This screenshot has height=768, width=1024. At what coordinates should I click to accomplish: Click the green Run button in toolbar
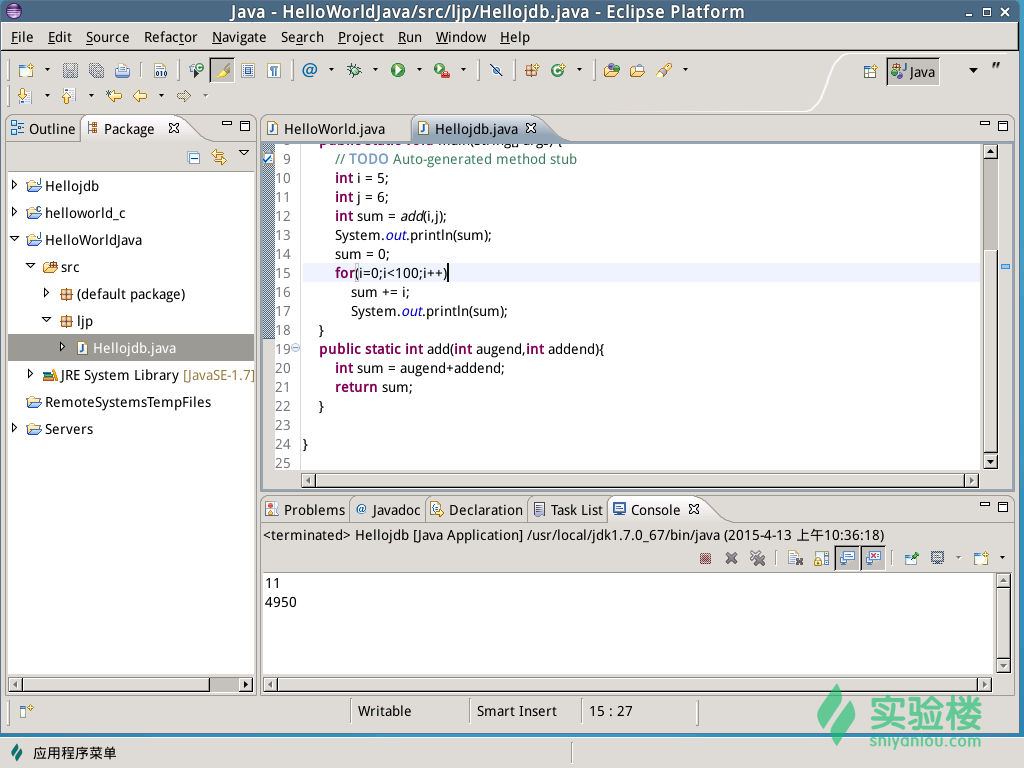pyautogui.click(x=398, y=70)
